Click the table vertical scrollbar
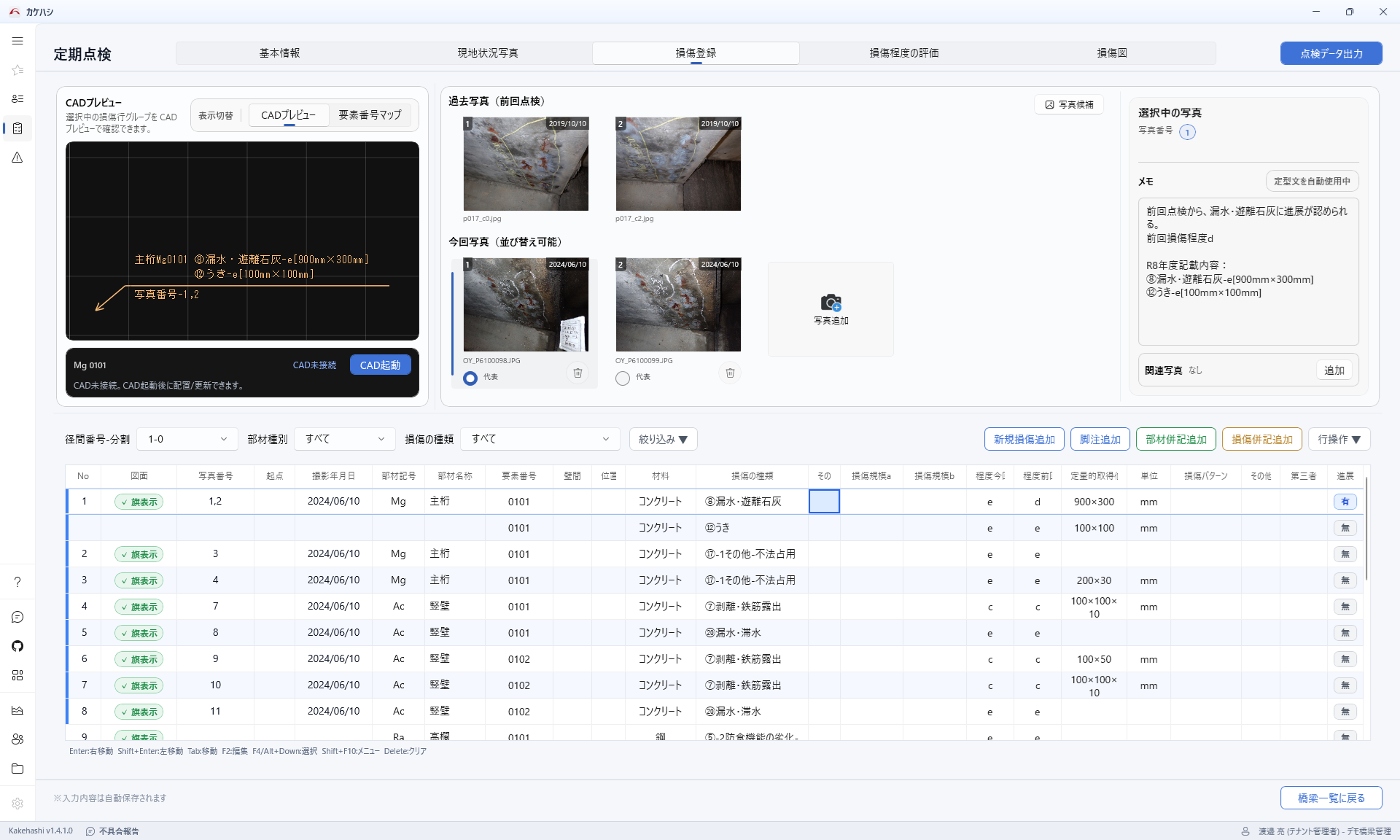Image resolution: width=1400 pixels, height=840 pixels. (x=1366, y=529)
